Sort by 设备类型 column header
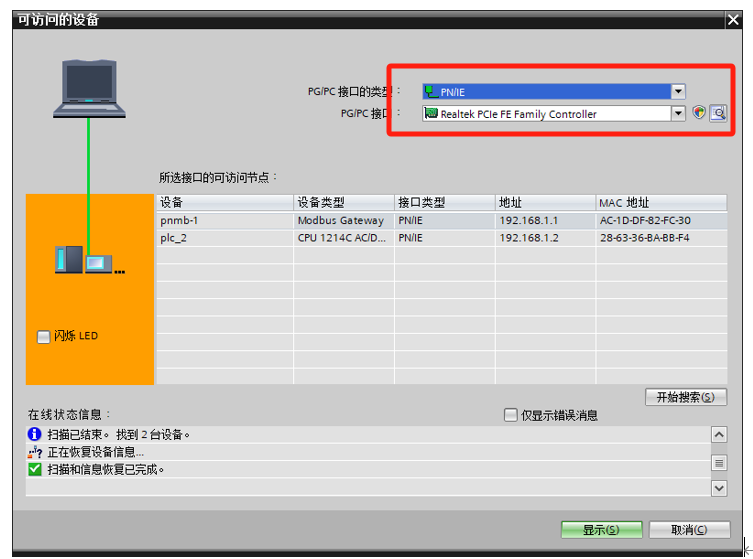This screenshot has height=559, width=753. [344, 202]
